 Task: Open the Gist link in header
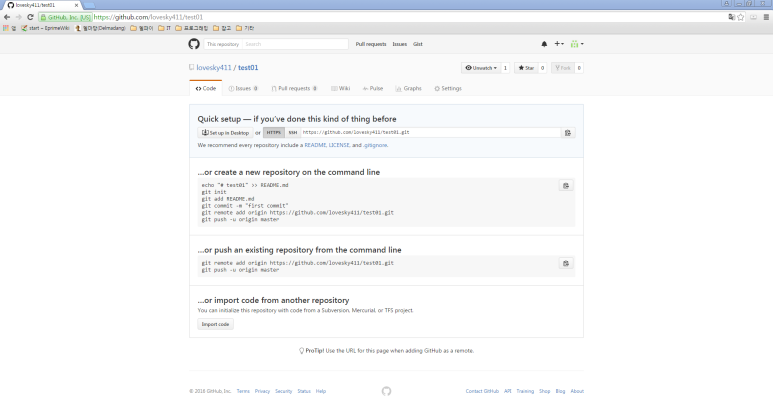[x=418, y=44]
